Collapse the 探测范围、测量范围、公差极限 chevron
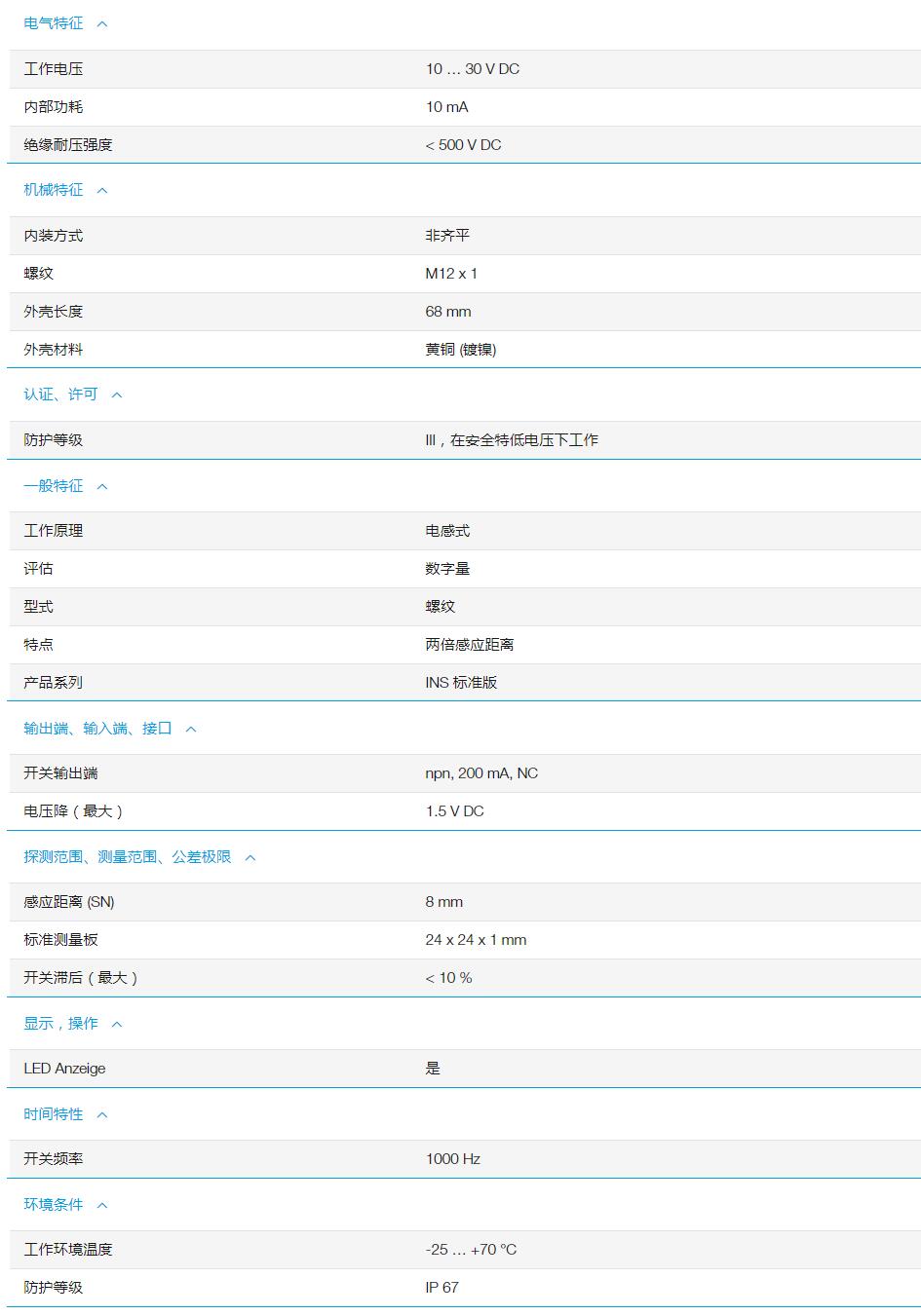Viewport: 921px width, 1316px height. coord(249,857)
